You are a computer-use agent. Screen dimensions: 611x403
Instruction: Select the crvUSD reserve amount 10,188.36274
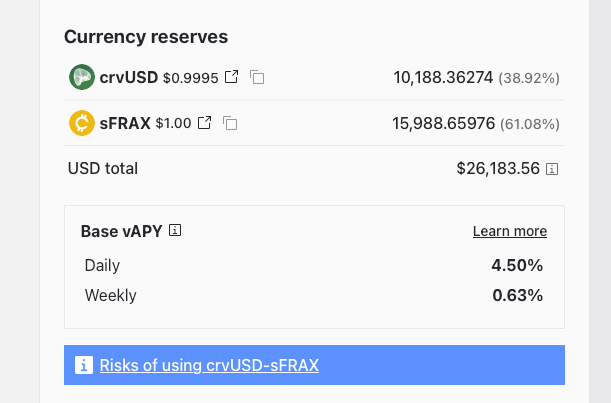(x=443, y=77)
